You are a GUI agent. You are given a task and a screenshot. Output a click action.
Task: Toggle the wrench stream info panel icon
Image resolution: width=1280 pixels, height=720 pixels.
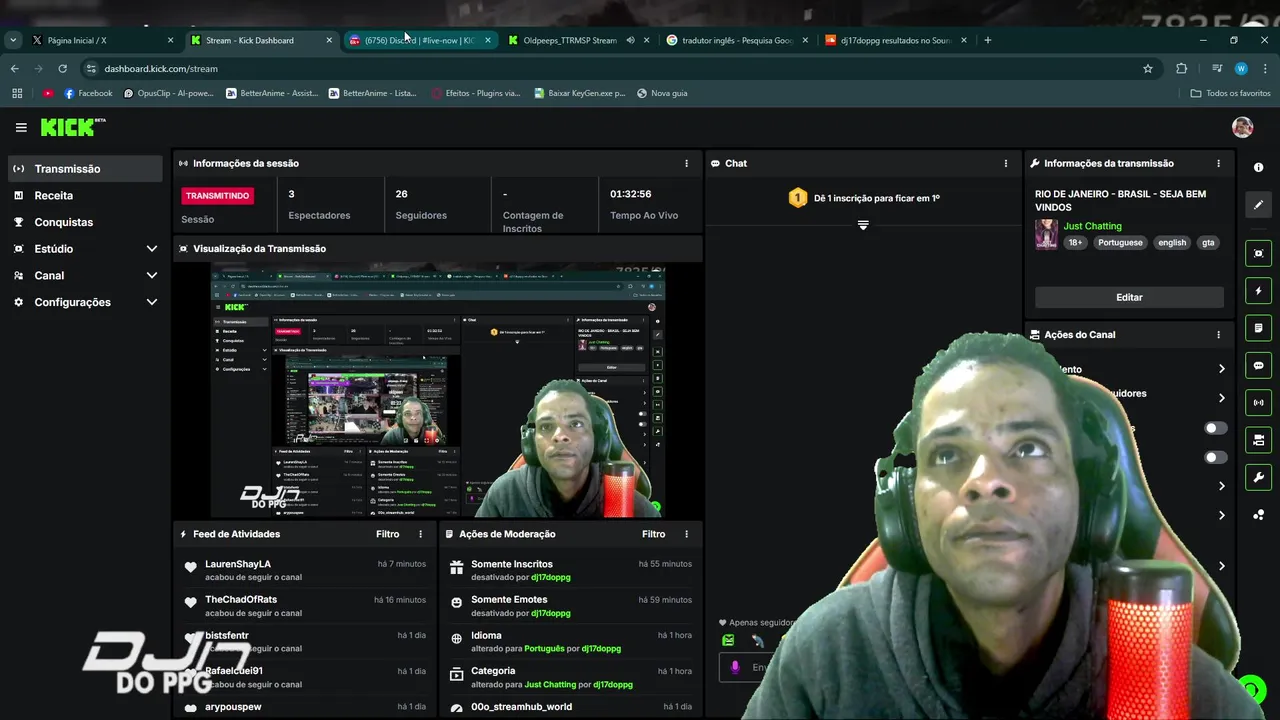coord(1258,477)
